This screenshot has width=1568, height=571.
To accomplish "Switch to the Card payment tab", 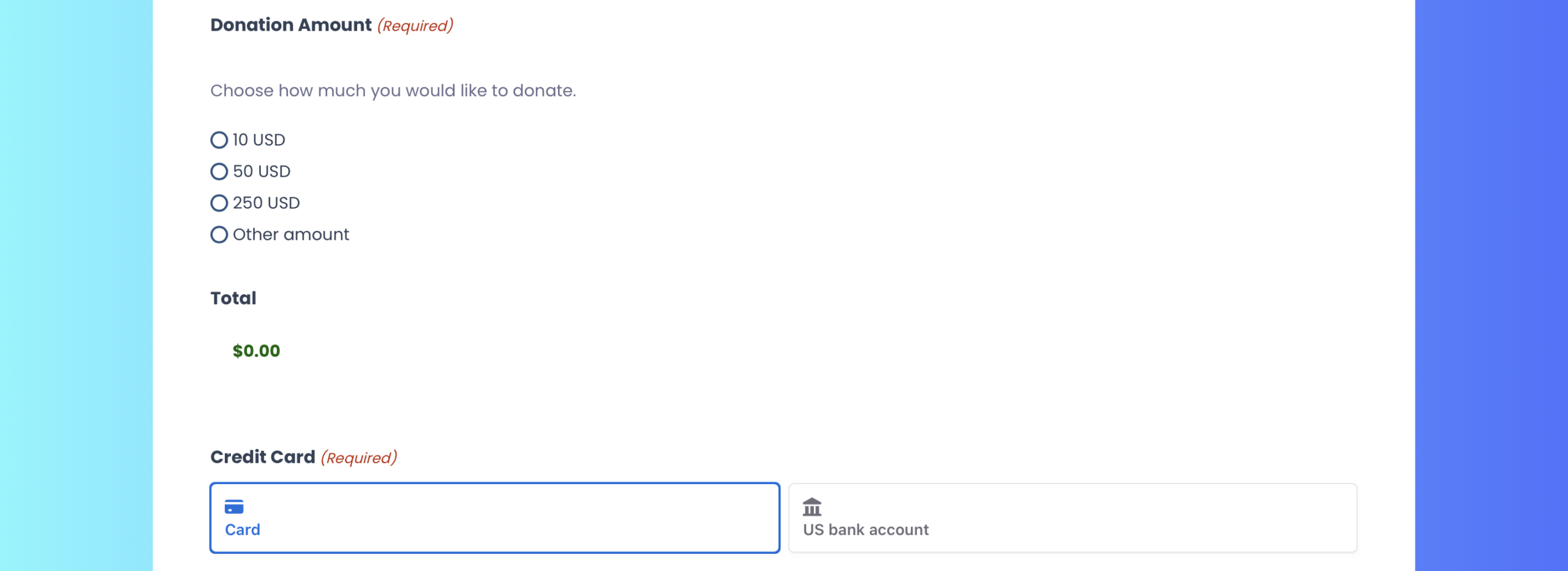I will pos(494,518).
